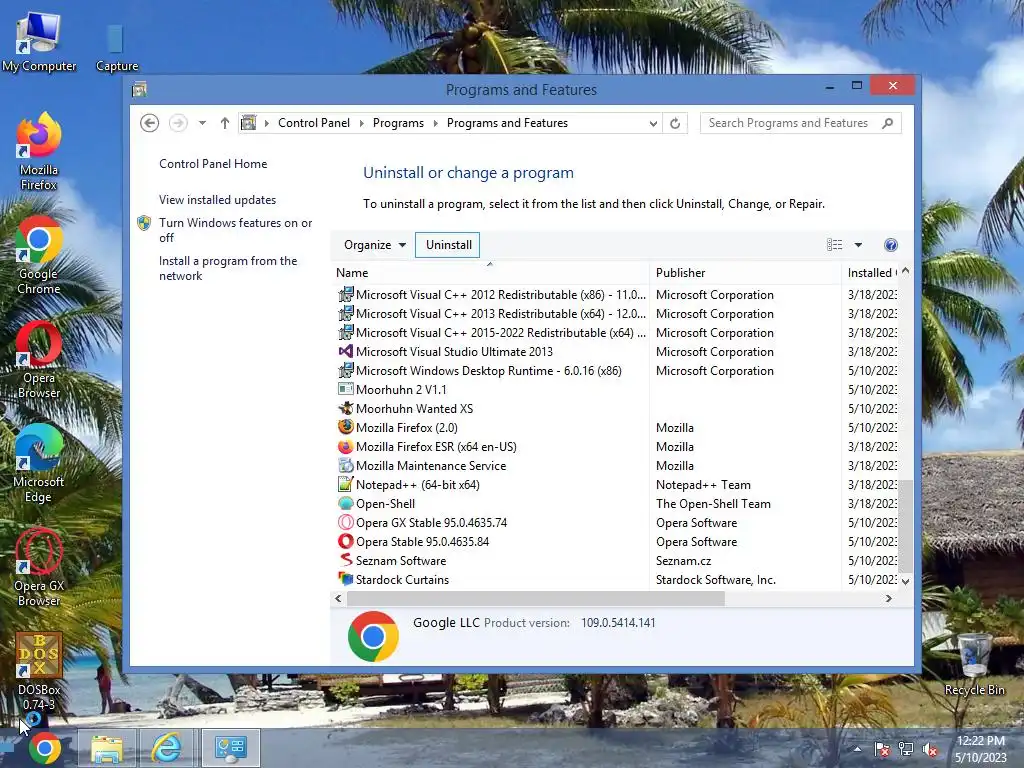Click the horizontal scrollbar left arrow
Image resolution: width=1024 pixels, height=768 pixels.
(338, 598)
